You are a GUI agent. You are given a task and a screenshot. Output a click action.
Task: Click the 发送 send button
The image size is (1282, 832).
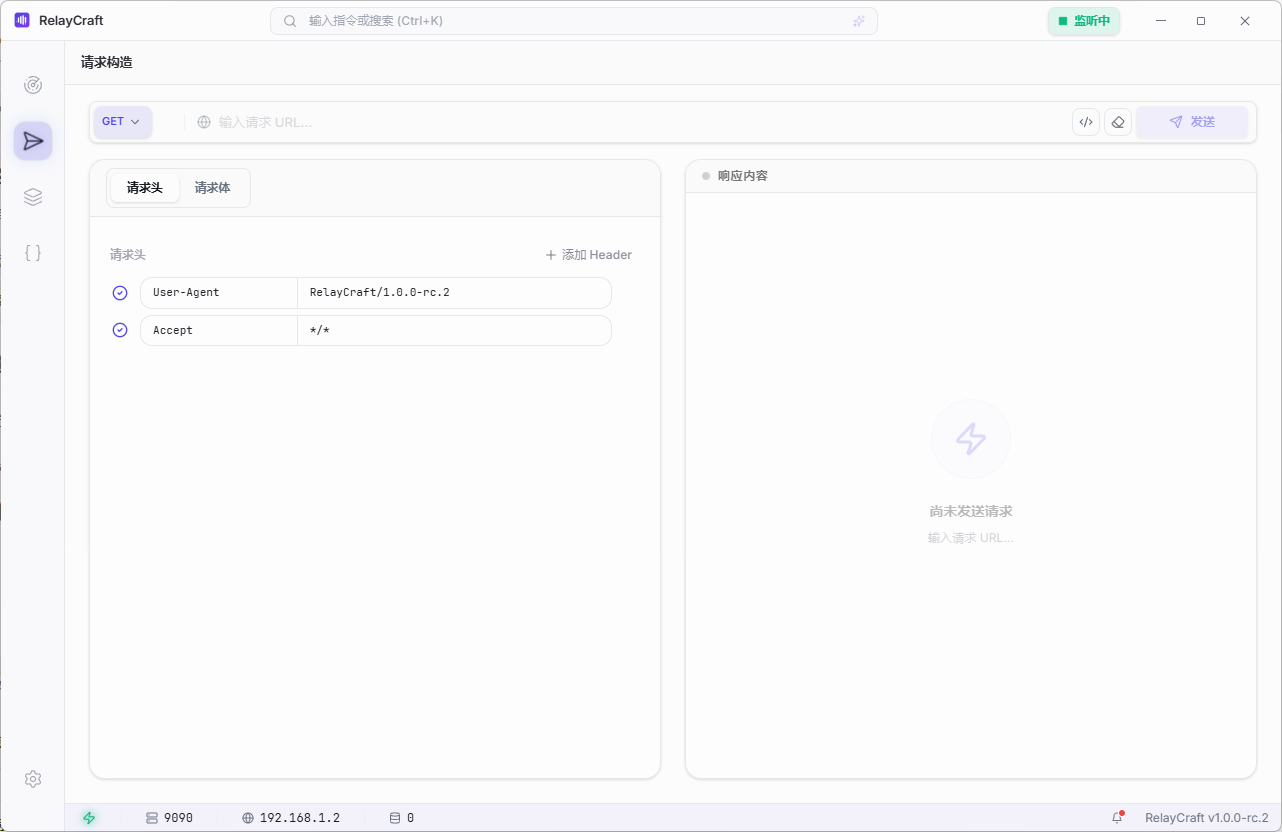[x=1191, y=122]
